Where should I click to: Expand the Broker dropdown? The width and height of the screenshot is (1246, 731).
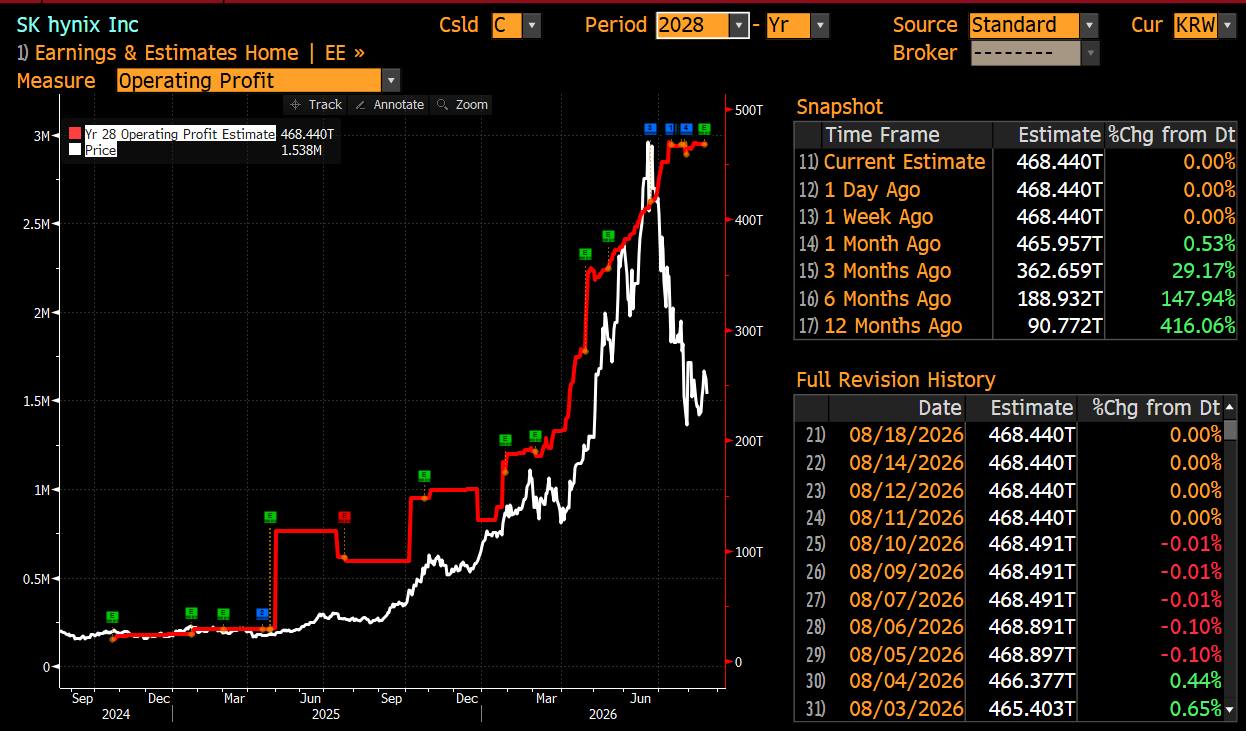click(1089, 53)
